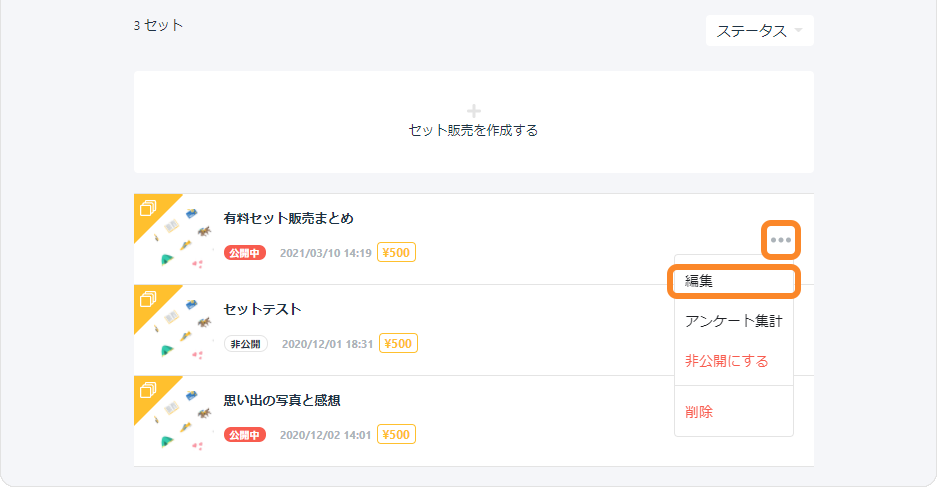Click the stack icon on 有料セット販売まとめ thumbnail
This screenshot has height=487, width=937.
[x=148, y=208]
